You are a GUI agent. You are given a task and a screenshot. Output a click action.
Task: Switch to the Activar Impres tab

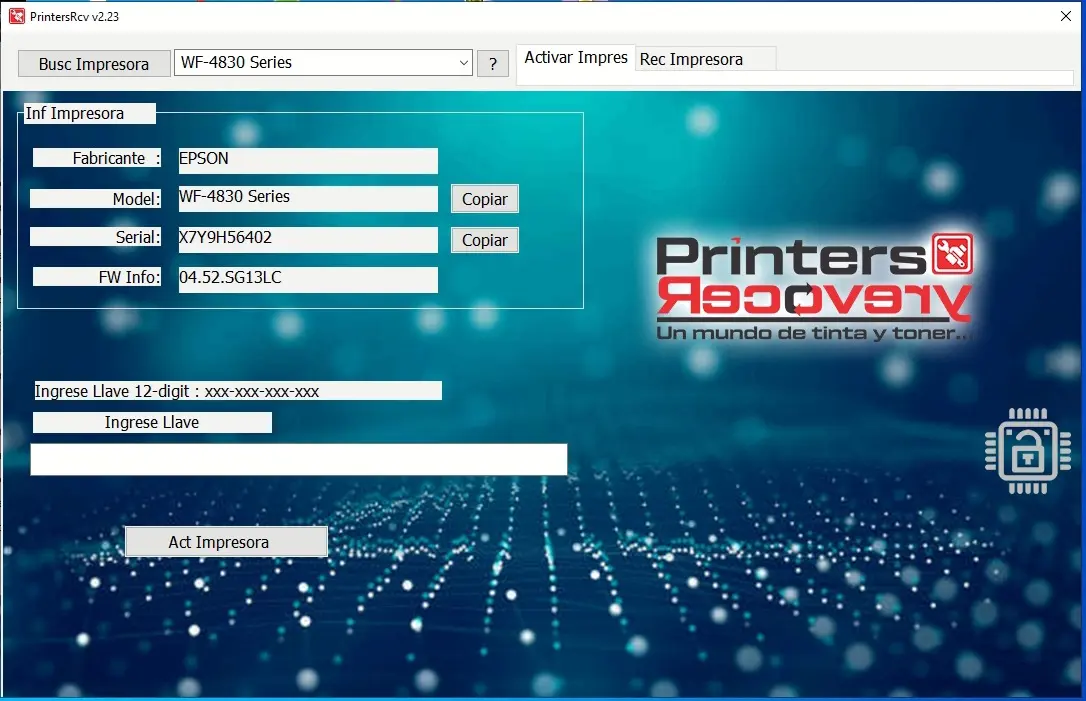[576, 58]
